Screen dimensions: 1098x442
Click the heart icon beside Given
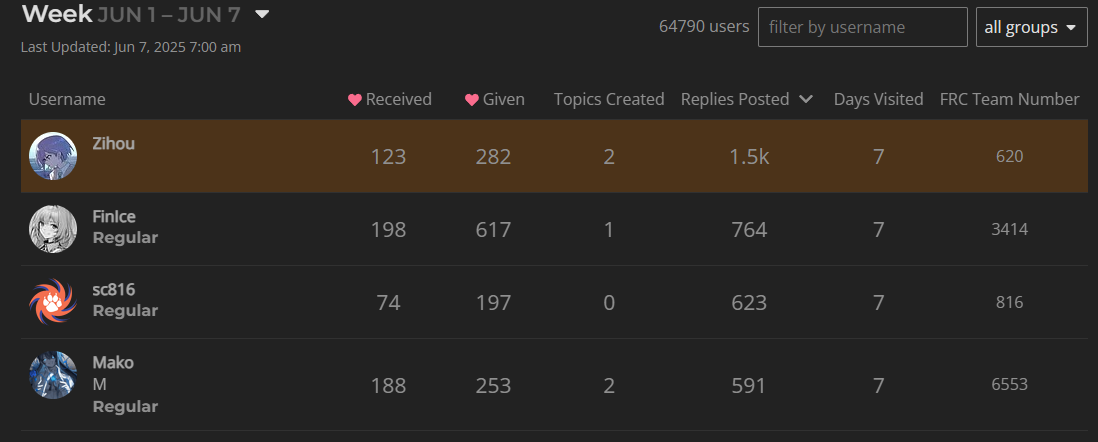click(472, 100)
